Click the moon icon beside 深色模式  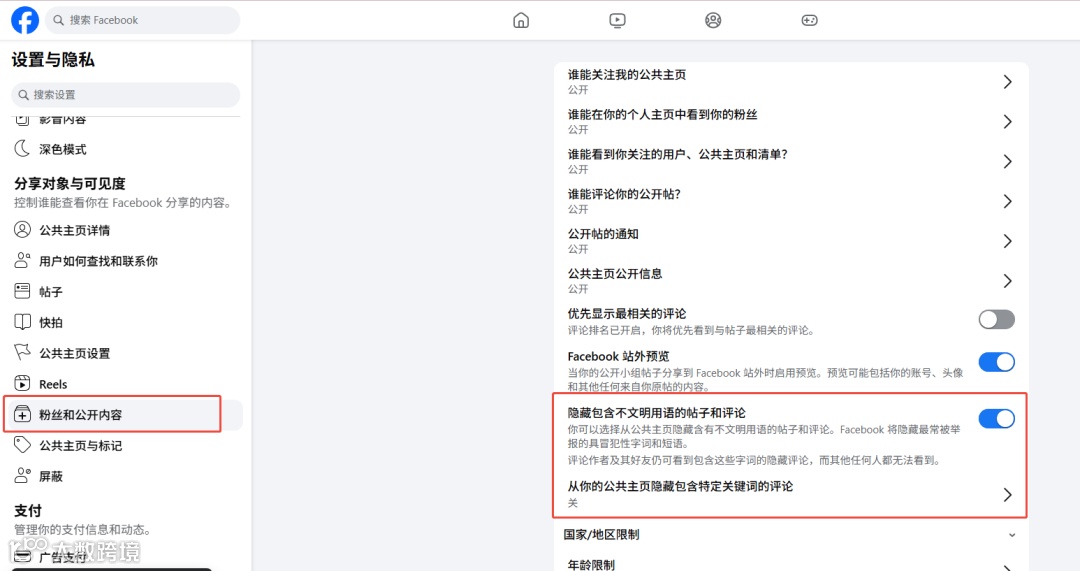coord(23,149)
